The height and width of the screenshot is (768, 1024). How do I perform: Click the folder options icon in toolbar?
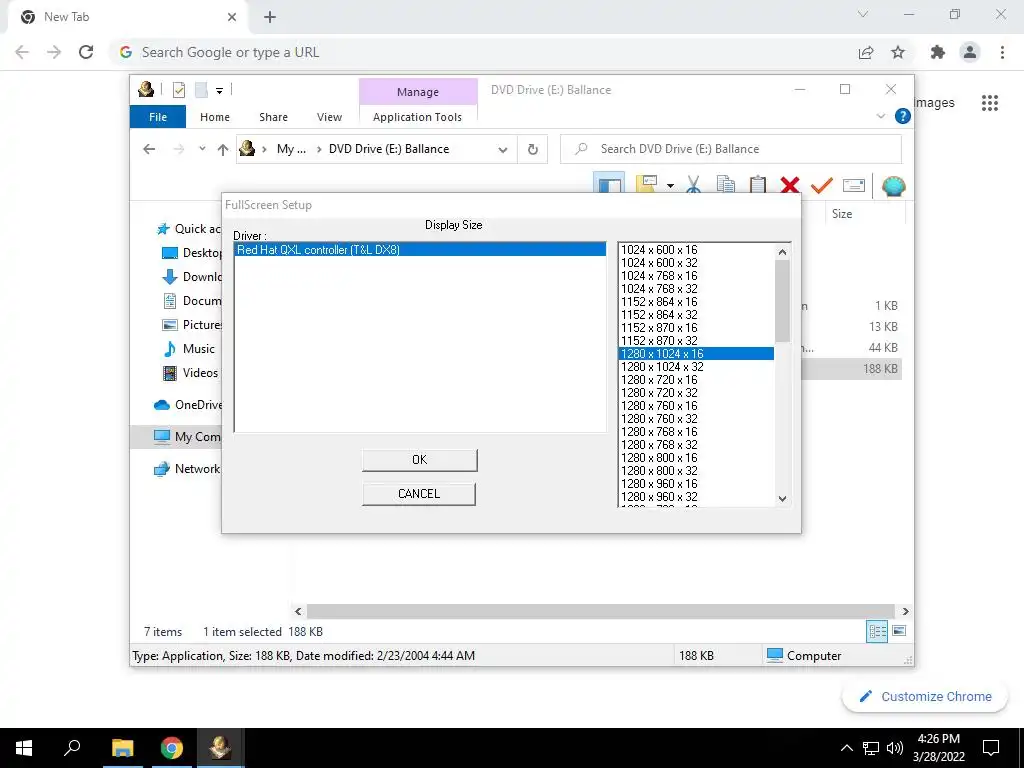tap(646, 184)
